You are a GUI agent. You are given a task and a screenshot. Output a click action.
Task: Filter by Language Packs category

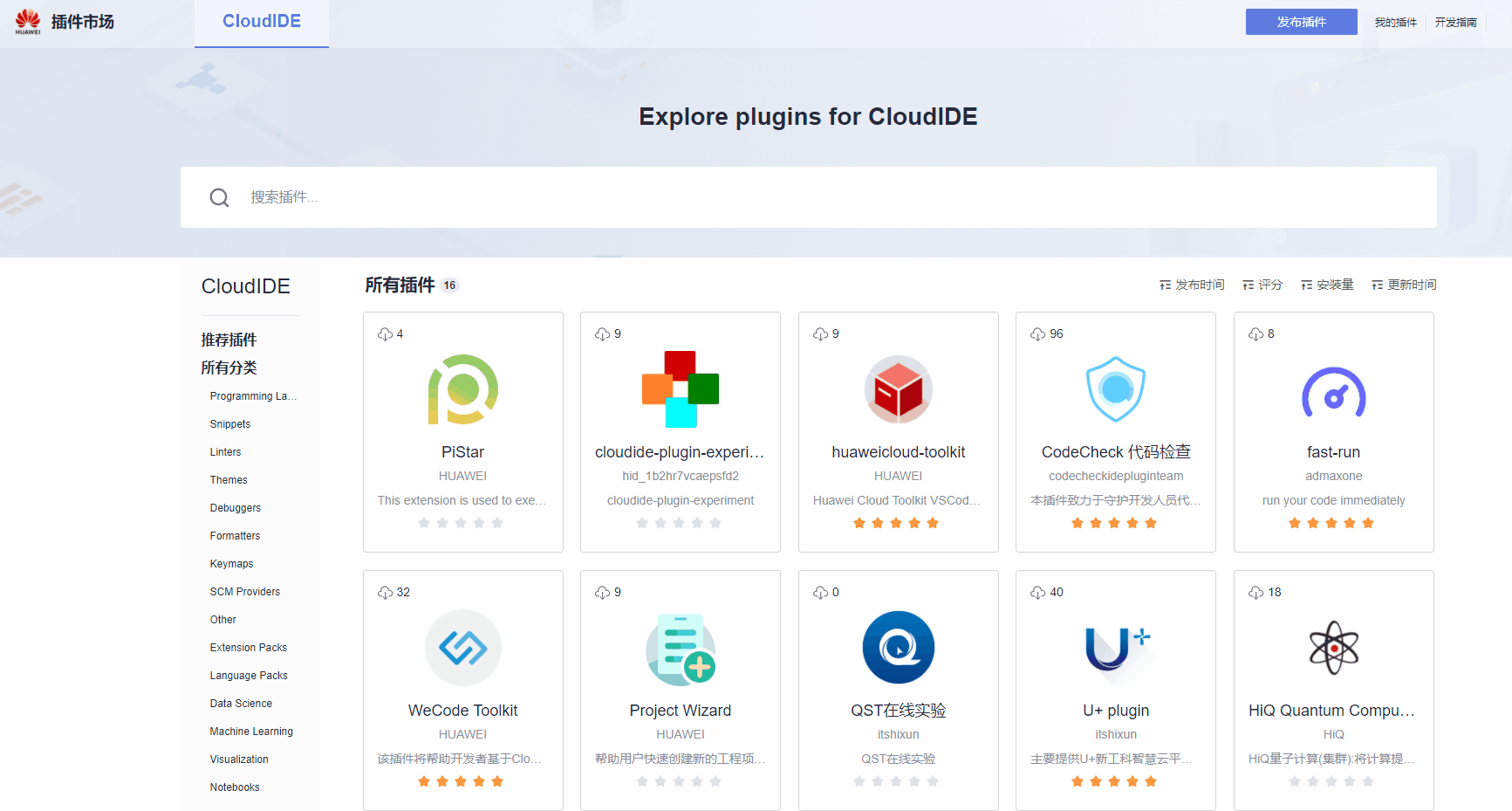click(249, 676)
